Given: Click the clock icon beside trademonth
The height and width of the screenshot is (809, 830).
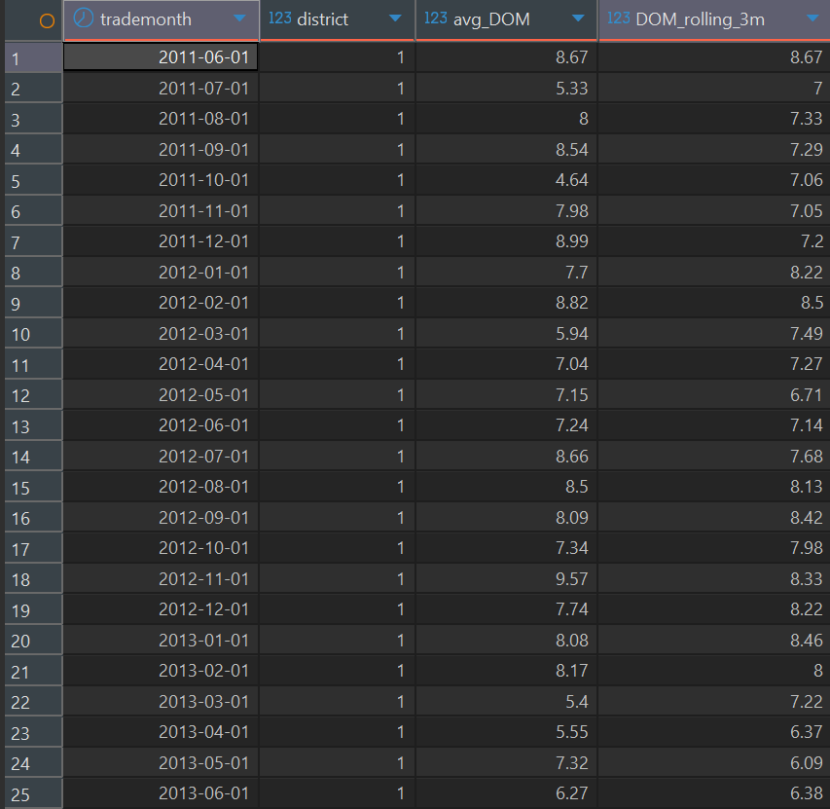Looking at the screenshot, I should pos(83,18).
